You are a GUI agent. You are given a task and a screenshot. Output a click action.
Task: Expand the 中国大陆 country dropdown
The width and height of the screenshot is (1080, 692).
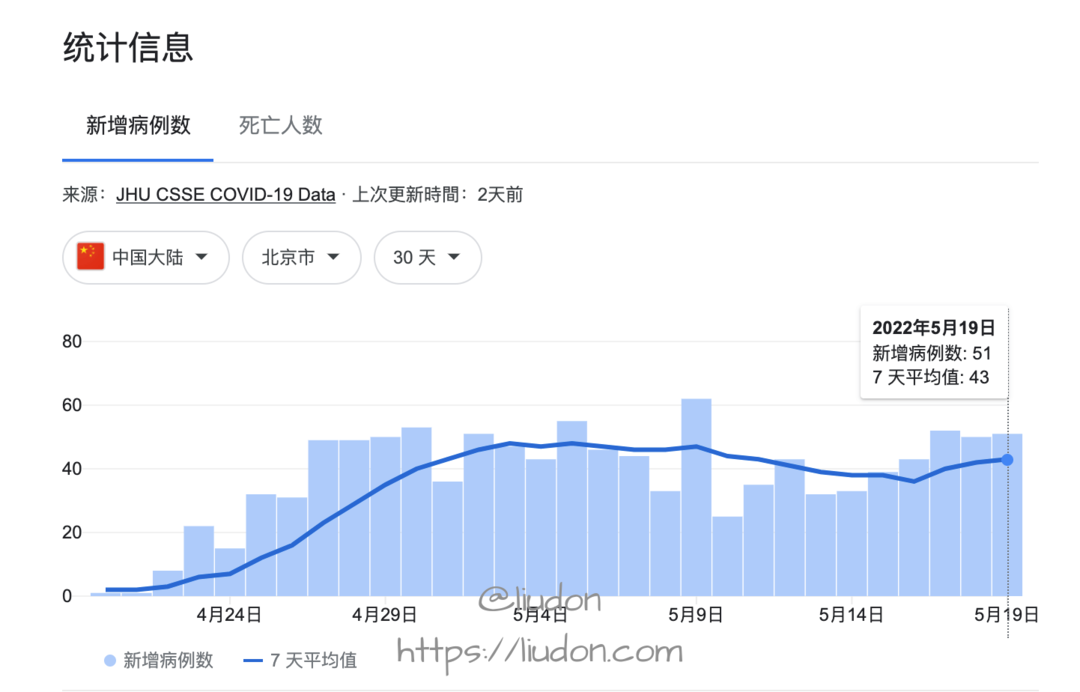point(146,258)
